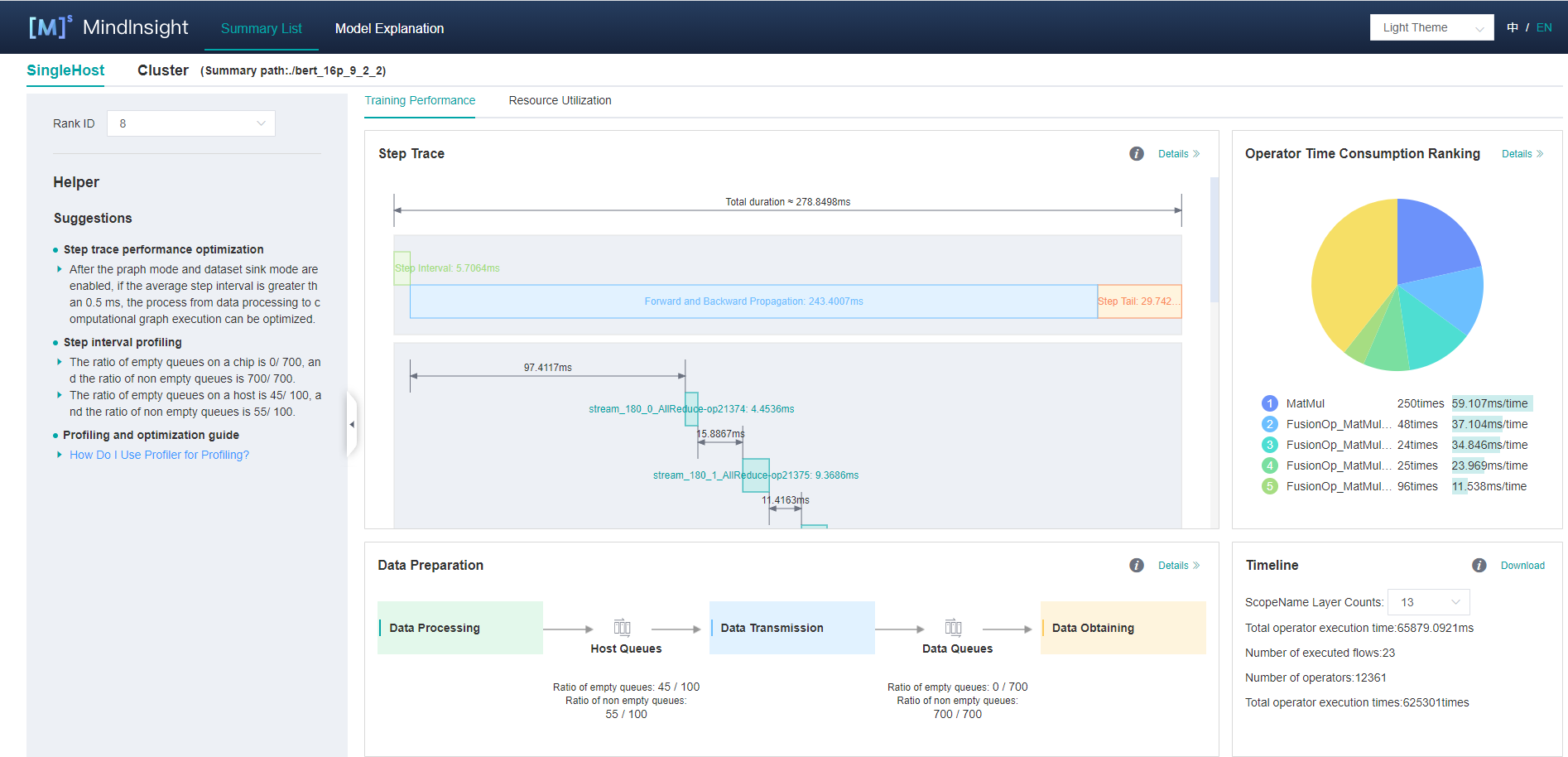Click the MatMul number 1 legend badge
The width and height of the screenshot is (1568, 757).
[x=1269, y=403]
